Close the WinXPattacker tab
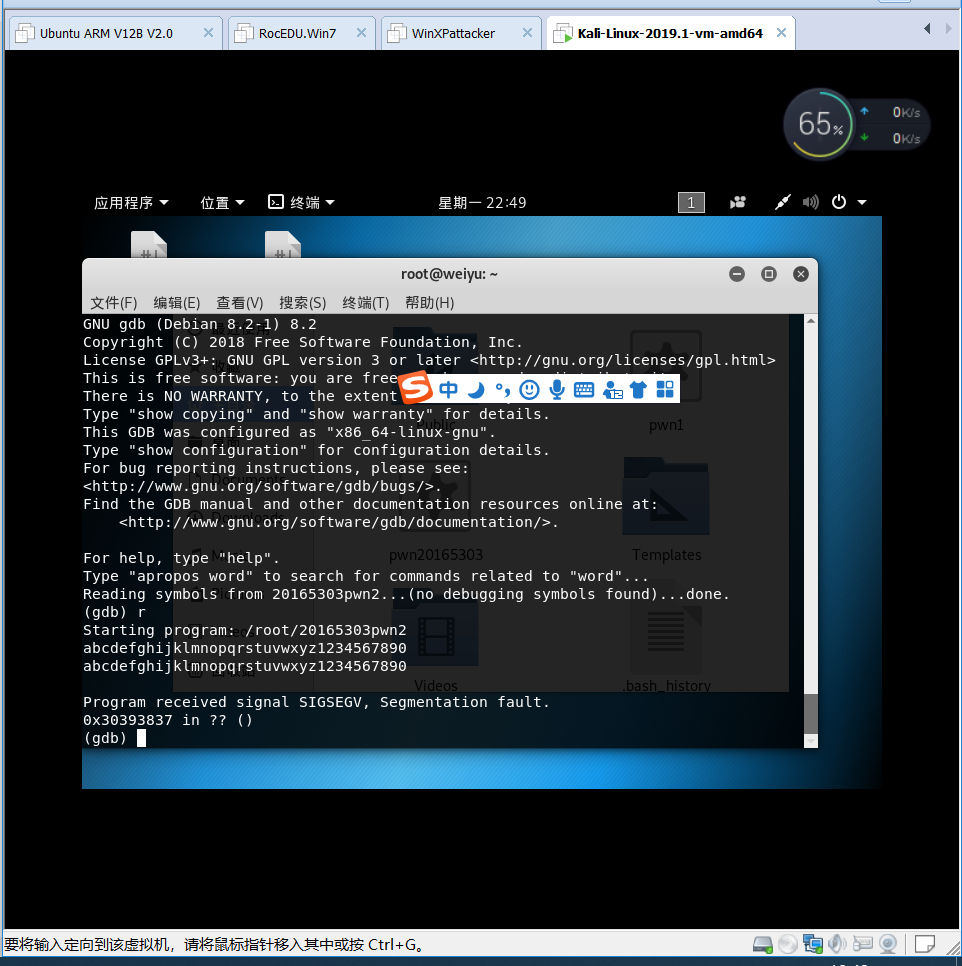This screenshot has width=962, height=966. 528,33
